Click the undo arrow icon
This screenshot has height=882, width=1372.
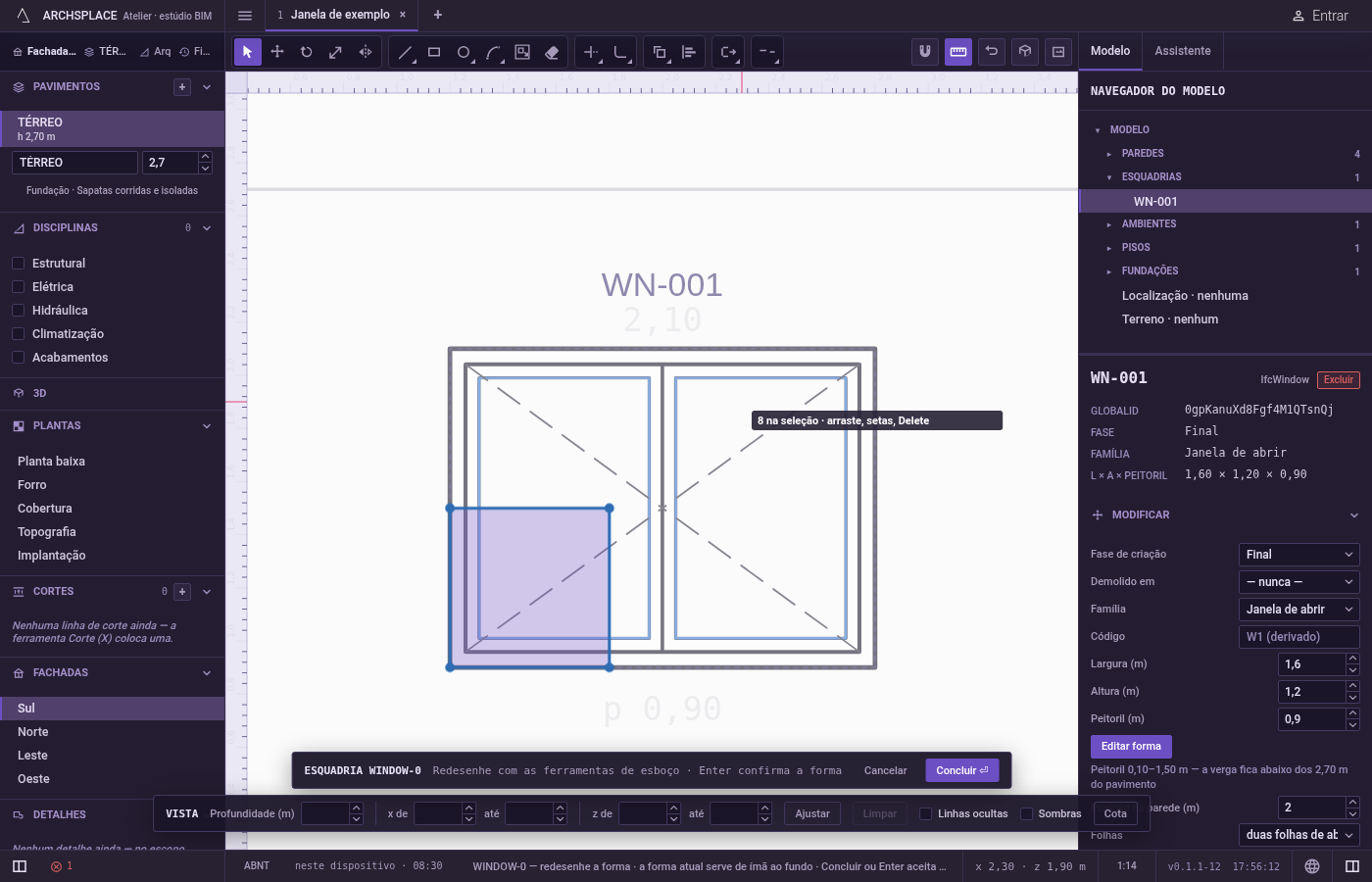tap(992, 52)
